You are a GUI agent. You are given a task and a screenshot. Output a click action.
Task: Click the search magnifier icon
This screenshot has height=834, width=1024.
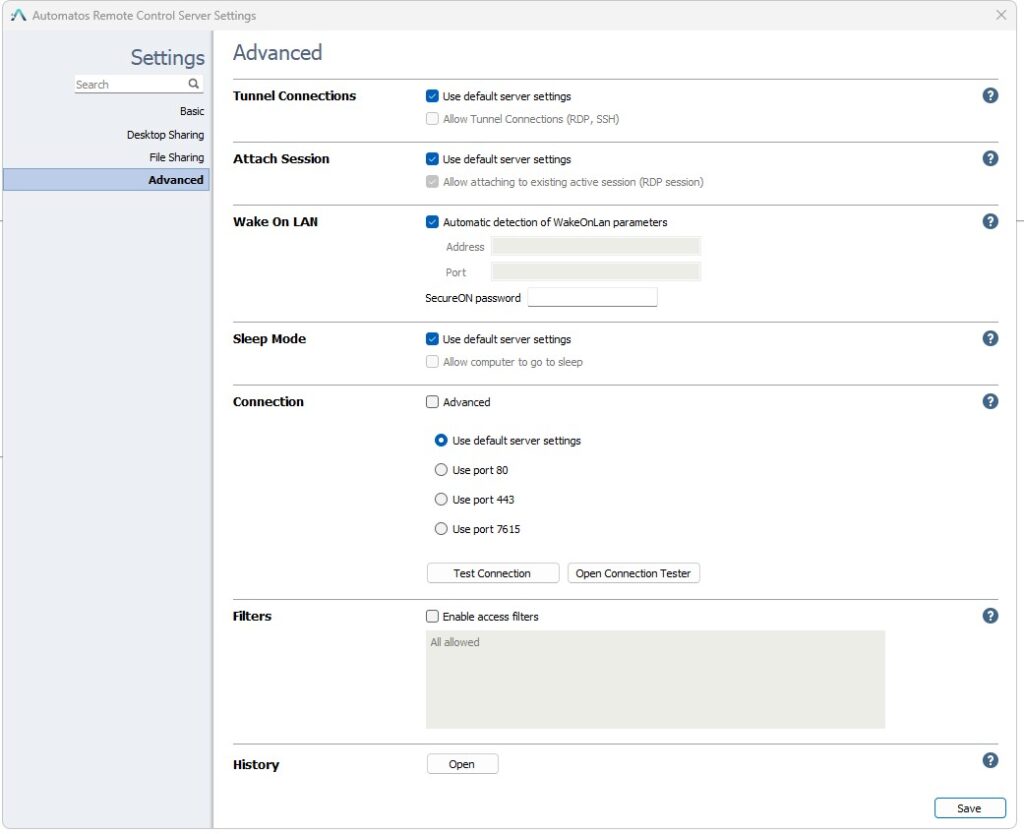coord(195,84)
